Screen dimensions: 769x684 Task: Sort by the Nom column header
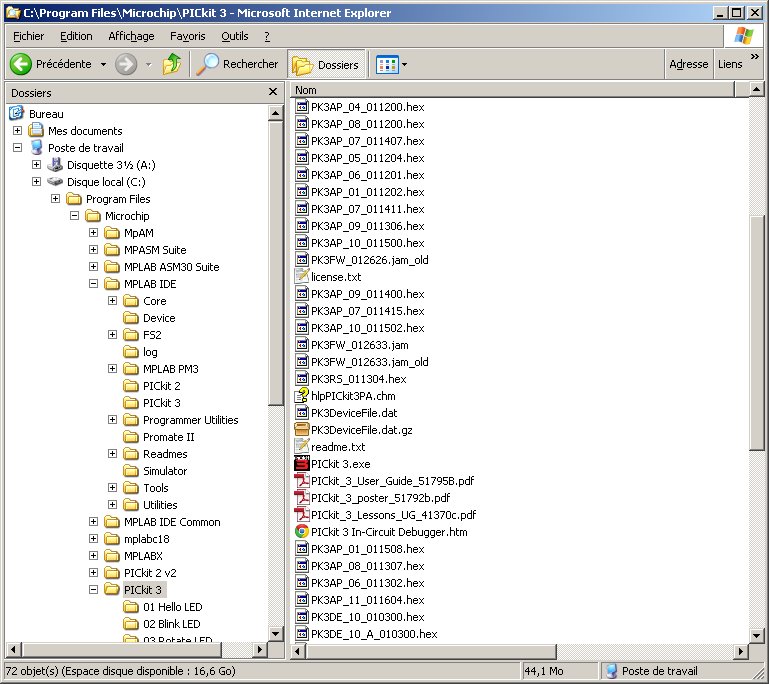coord(513,90)
